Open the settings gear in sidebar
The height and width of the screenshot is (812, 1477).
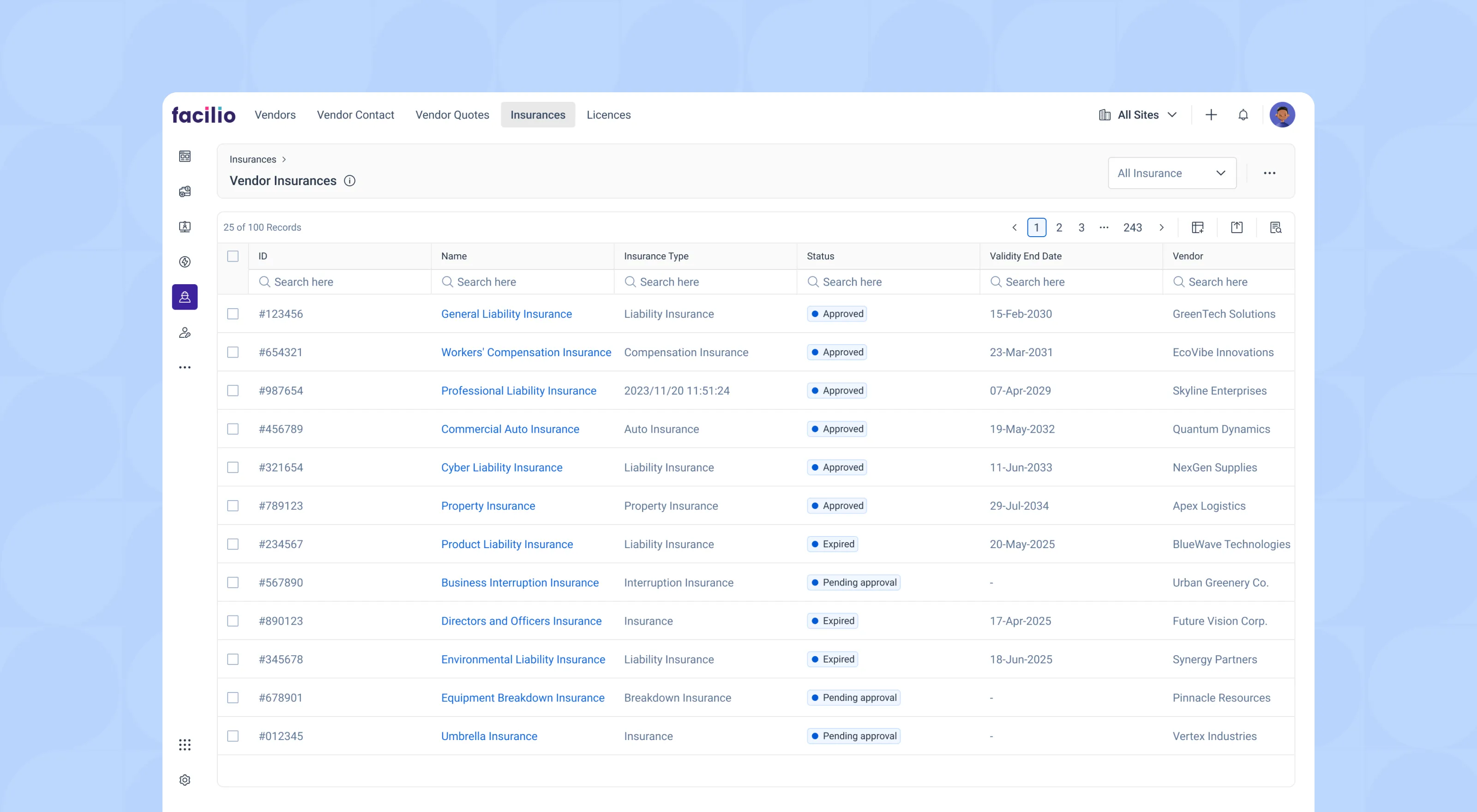pos(185,780)
